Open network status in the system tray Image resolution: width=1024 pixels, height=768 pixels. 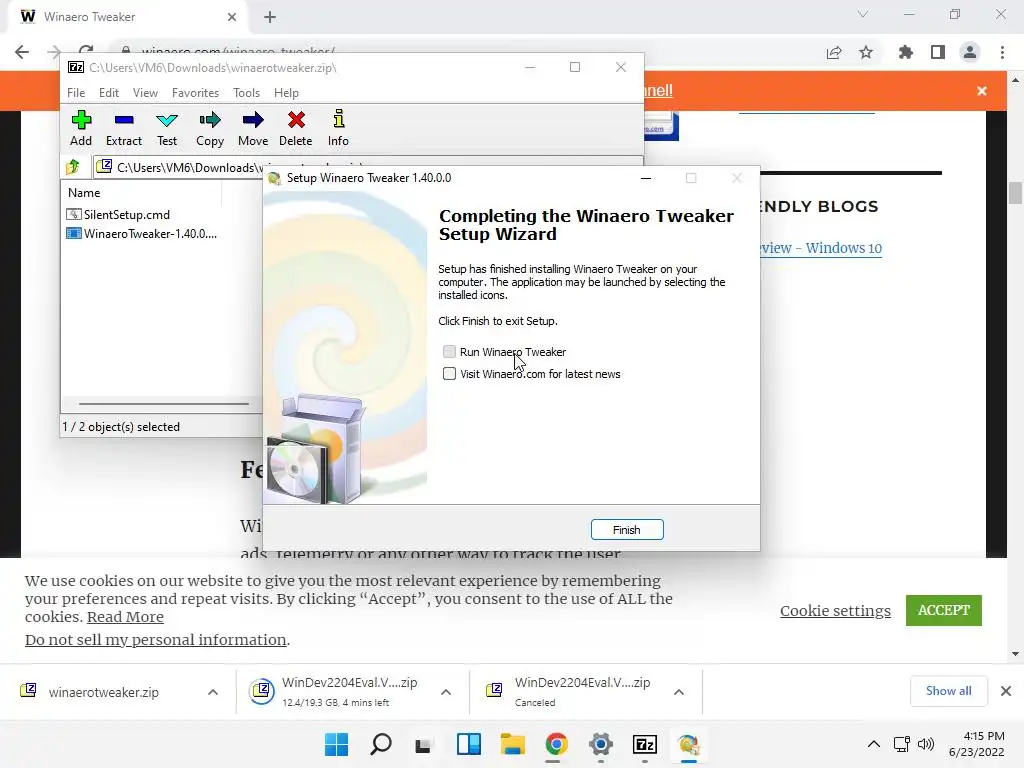[902, 744]
